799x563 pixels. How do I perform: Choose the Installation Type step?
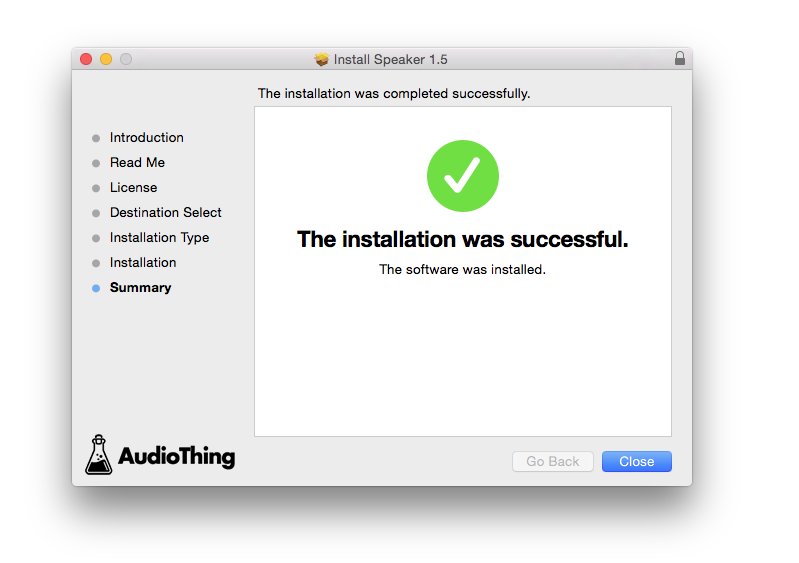(159, 238)
